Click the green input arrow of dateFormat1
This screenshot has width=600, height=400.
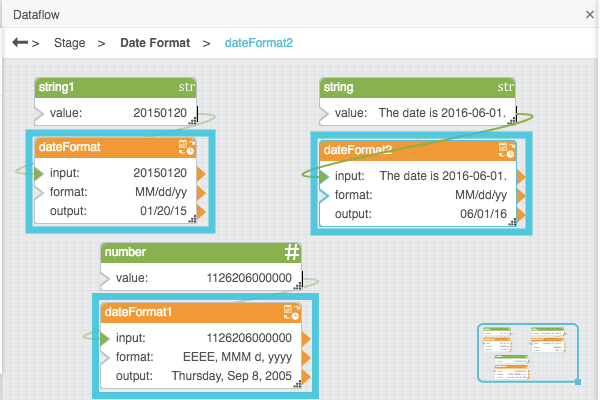tap(105, 338)
